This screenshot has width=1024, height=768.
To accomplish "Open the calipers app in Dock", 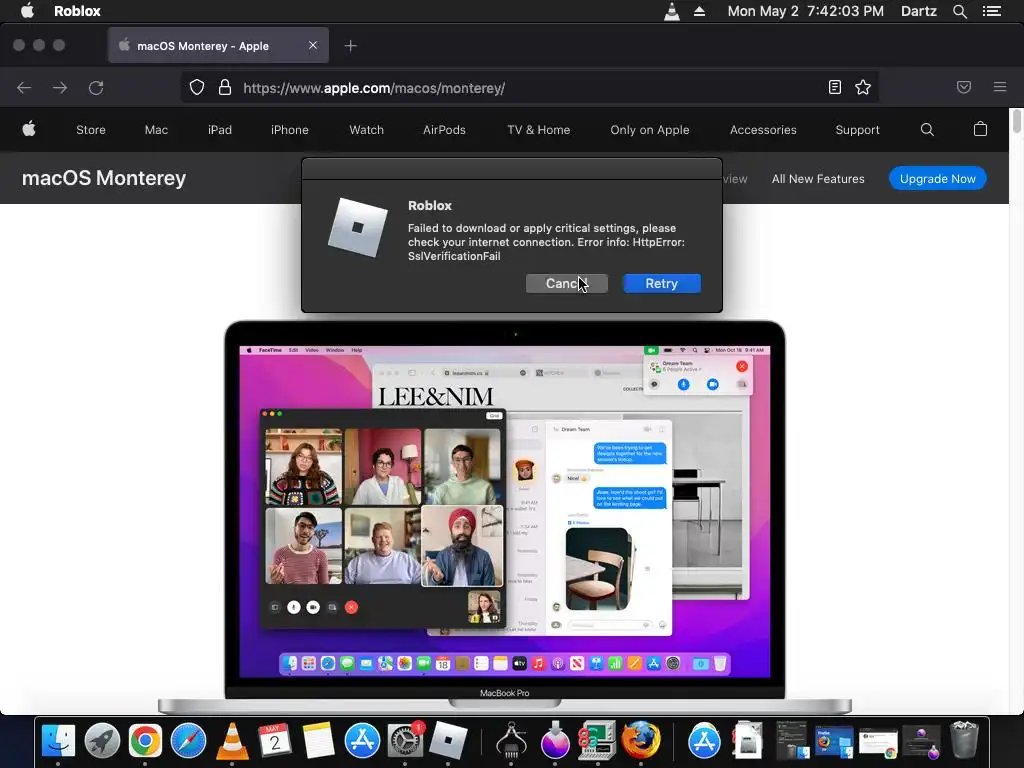I will 511,741.
